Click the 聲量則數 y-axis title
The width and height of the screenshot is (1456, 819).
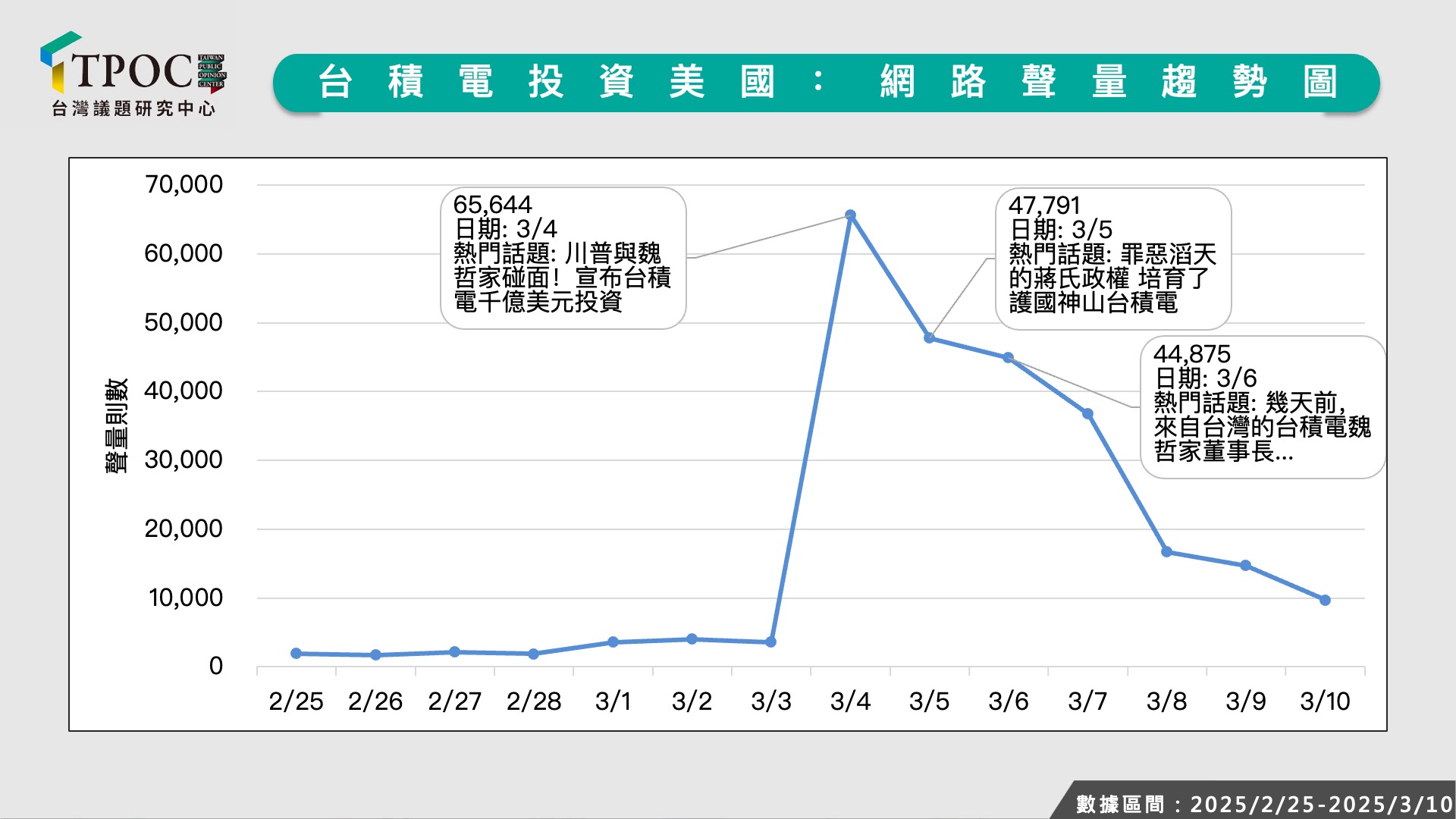tap(116, 425)
